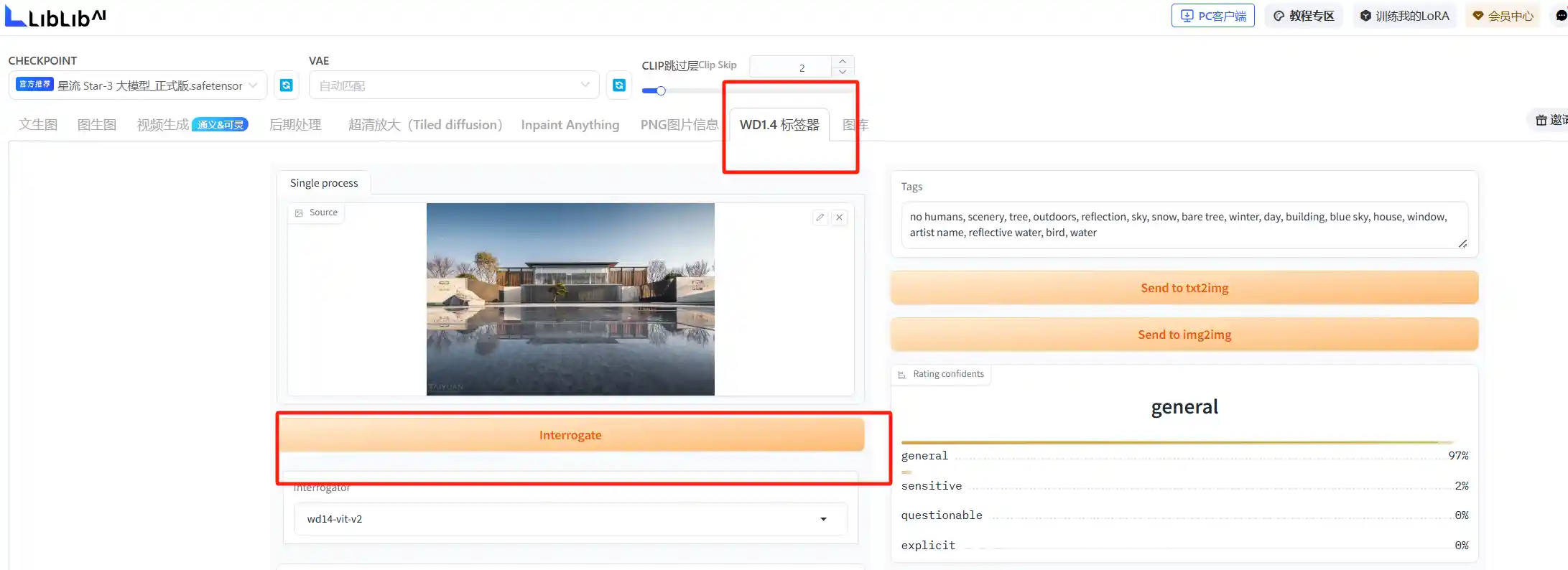Click the invite gift icon
The width and height of the screenshot is (1568, 570).
pyautogui.click(x=1541, y=120)
